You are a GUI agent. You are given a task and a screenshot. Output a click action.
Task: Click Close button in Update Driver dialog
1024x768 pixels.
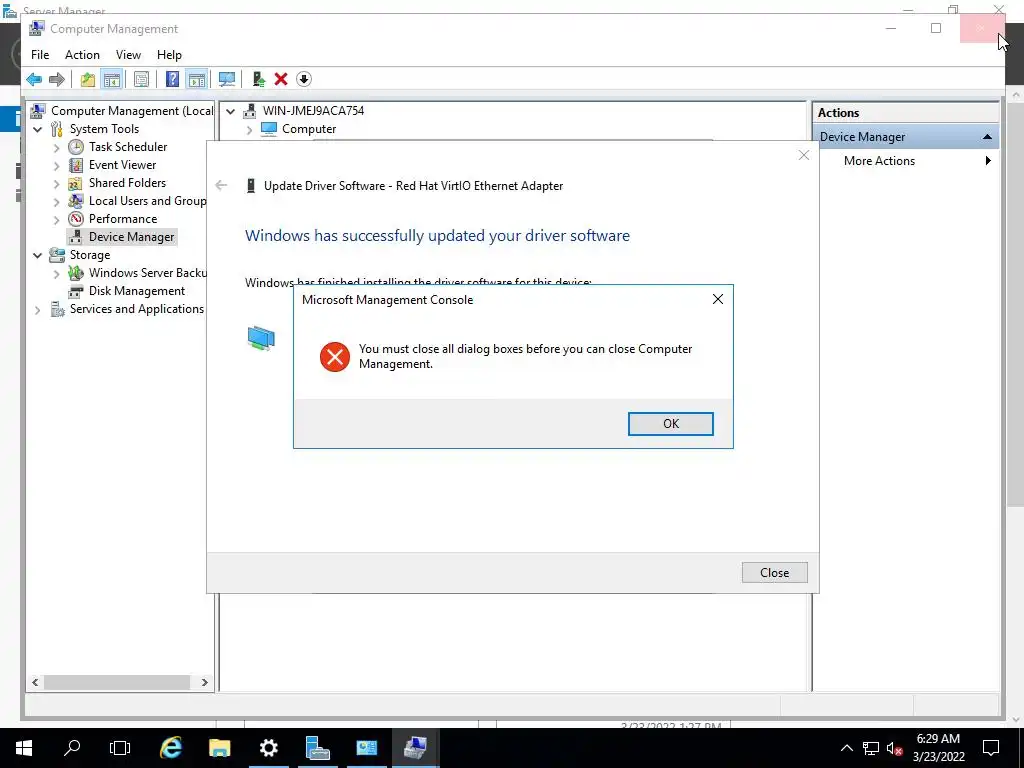click(775, 573)
